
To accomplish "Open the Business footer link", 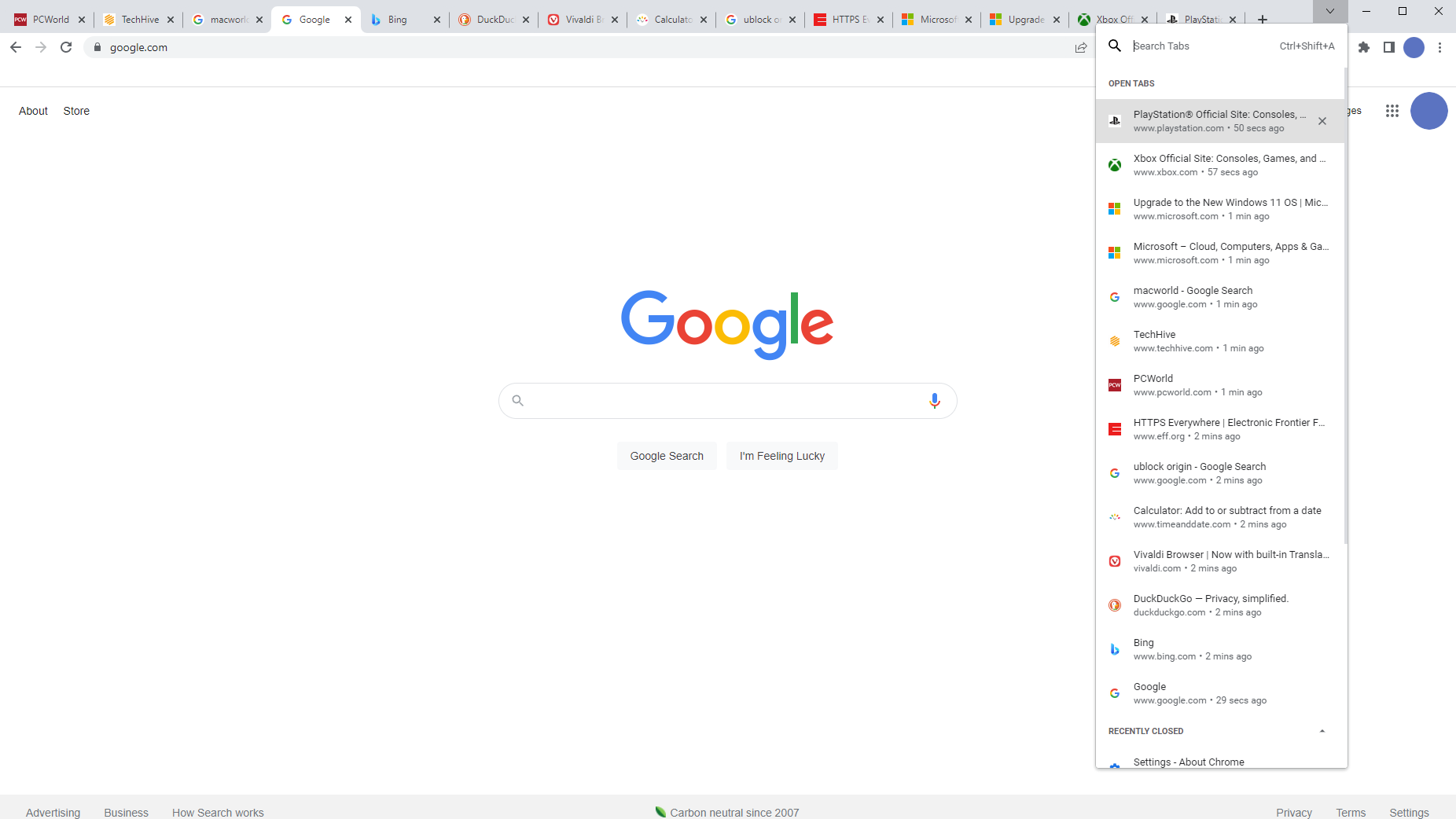I will (126, 812).
